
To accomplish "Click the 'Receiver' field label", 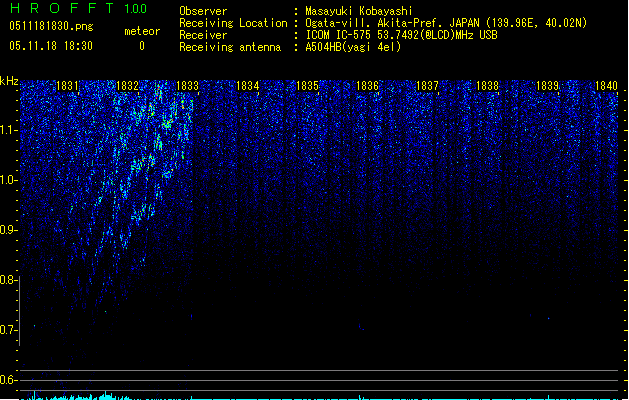I will click(203, 35).
